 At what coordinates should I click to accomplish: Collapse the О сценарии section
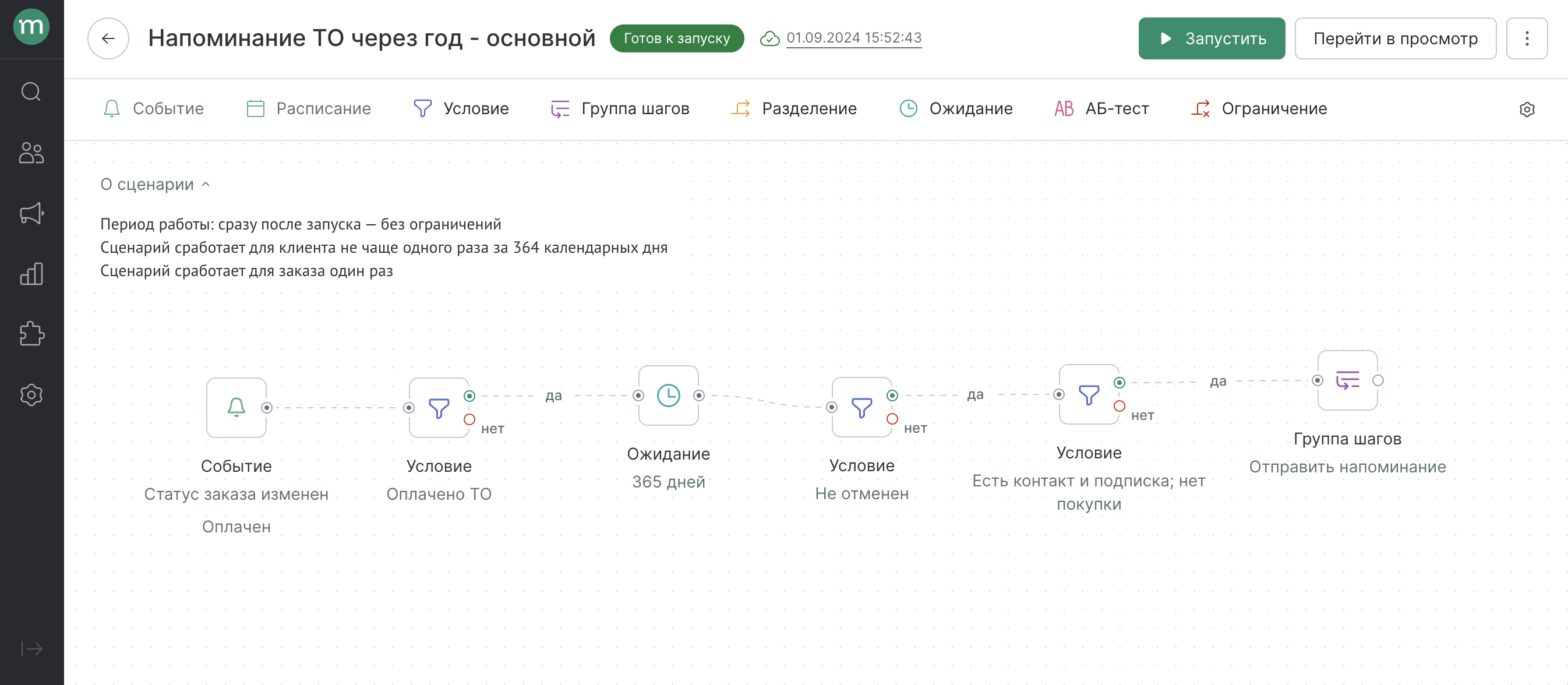(x=155, y=185)
